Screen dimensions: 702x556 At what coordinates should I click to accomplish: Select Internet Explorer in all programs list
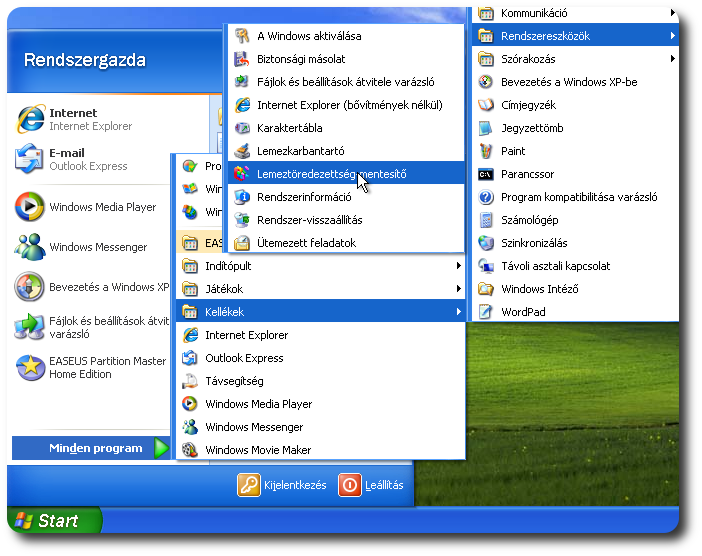click(x=321, y=335)
